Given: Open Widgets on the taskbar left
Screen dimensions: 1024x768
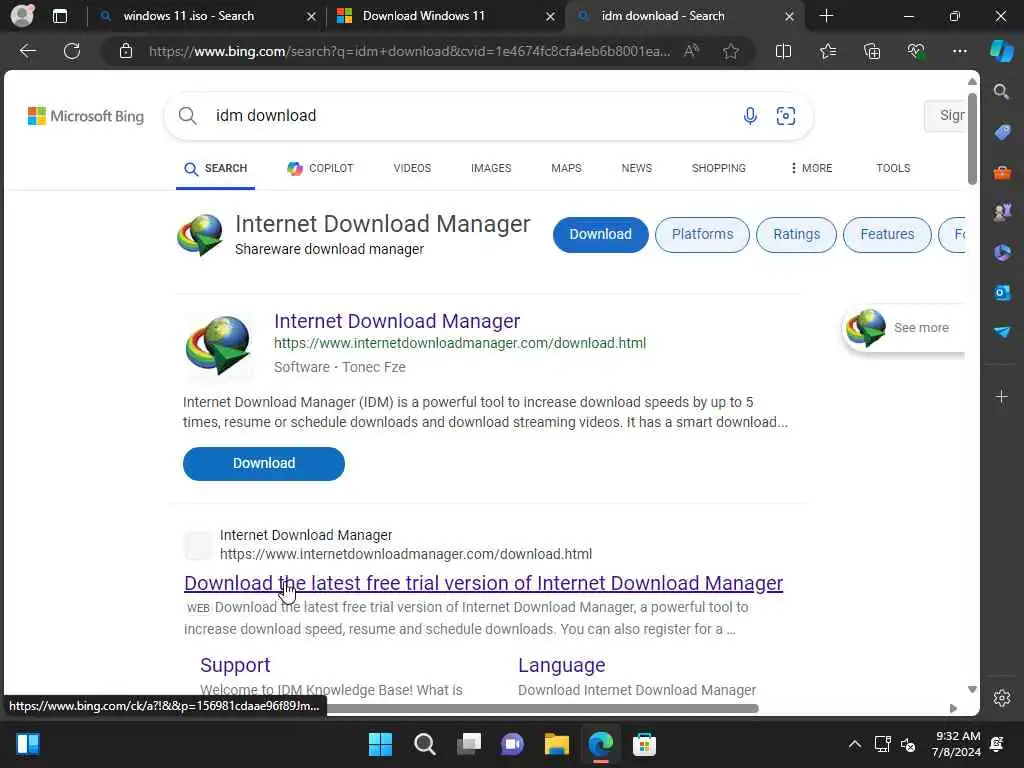Looking at the screenshot, I should tap(27, 744).
